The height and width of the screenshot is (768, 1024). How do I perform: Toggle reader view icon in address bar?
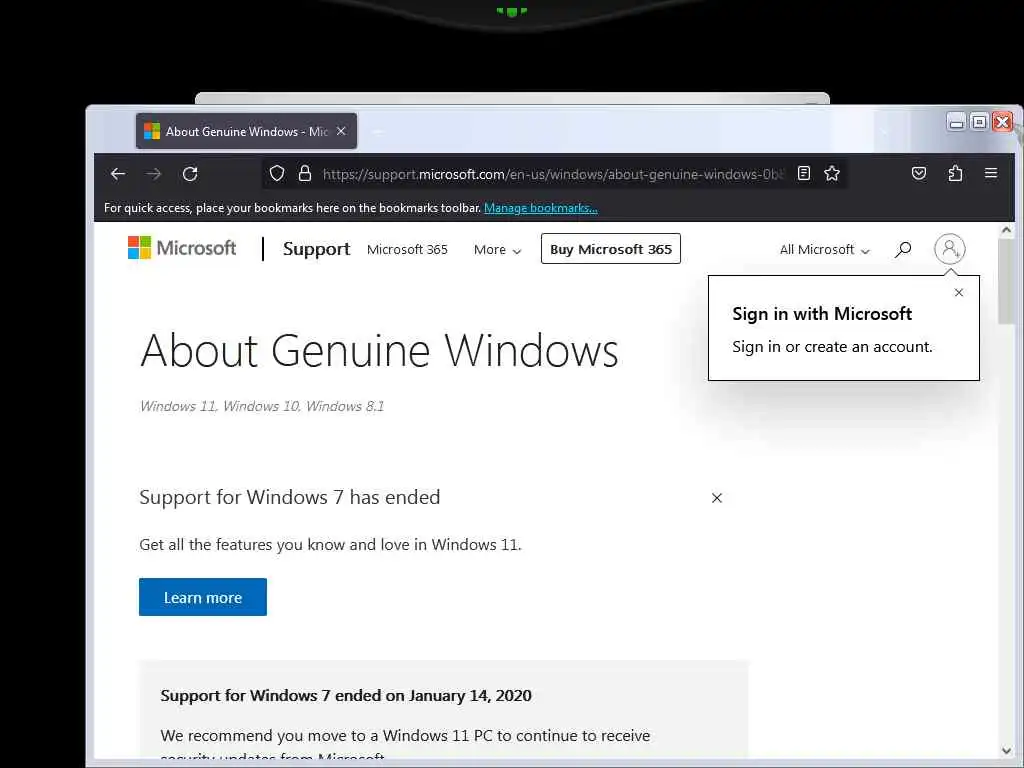coord(804,173)
